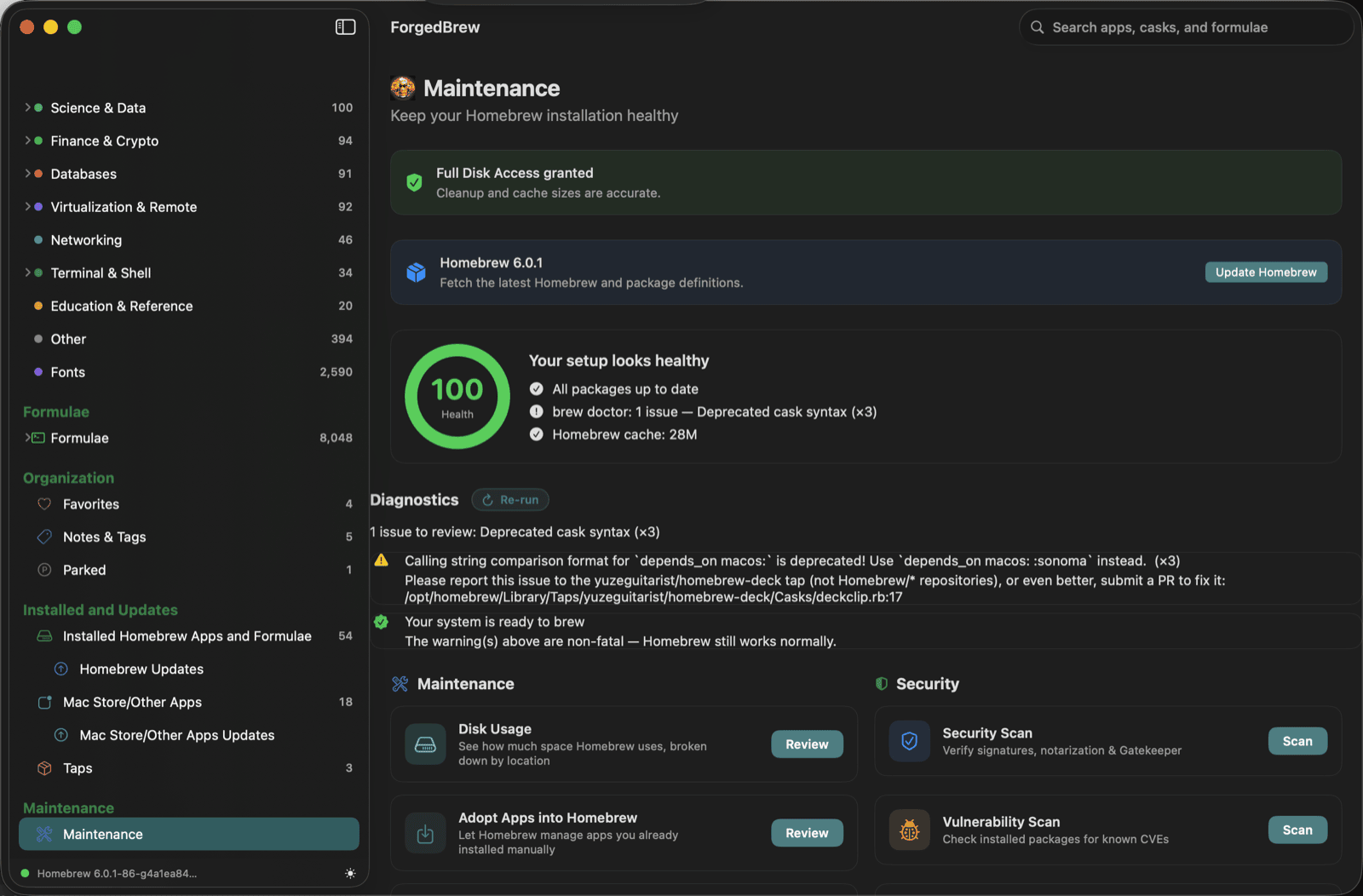Click the 'Your setup looks healthy' heading

click(x=618, y=360)
